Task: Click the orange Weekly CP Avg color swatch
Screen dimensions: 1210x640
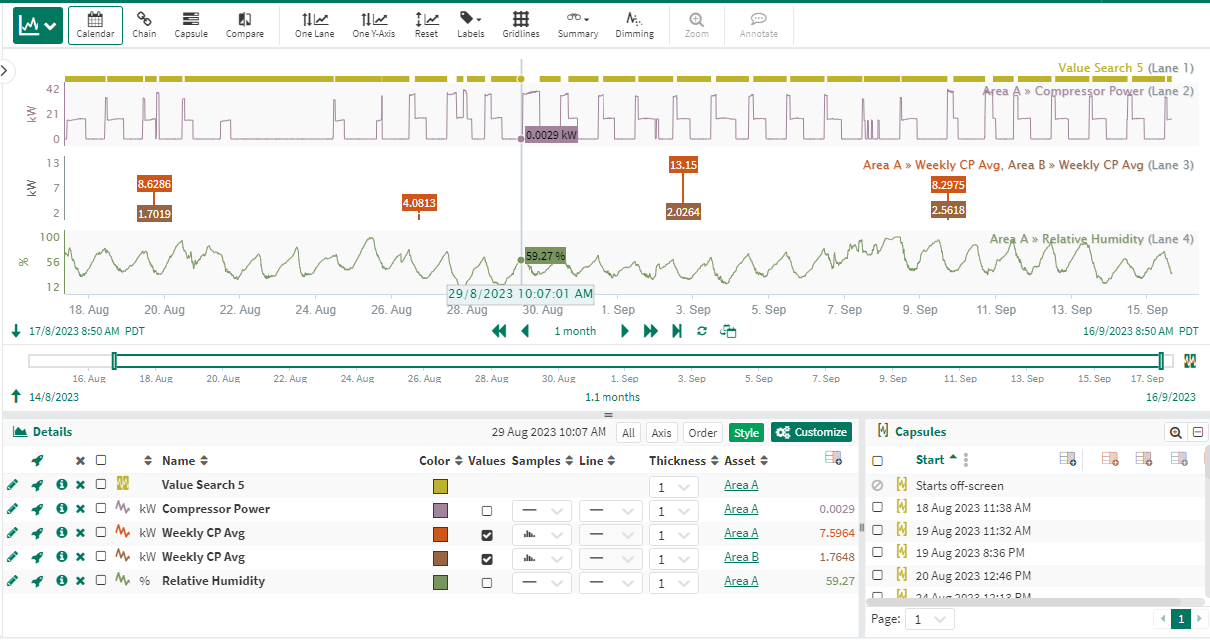Action: coord(440,534)
